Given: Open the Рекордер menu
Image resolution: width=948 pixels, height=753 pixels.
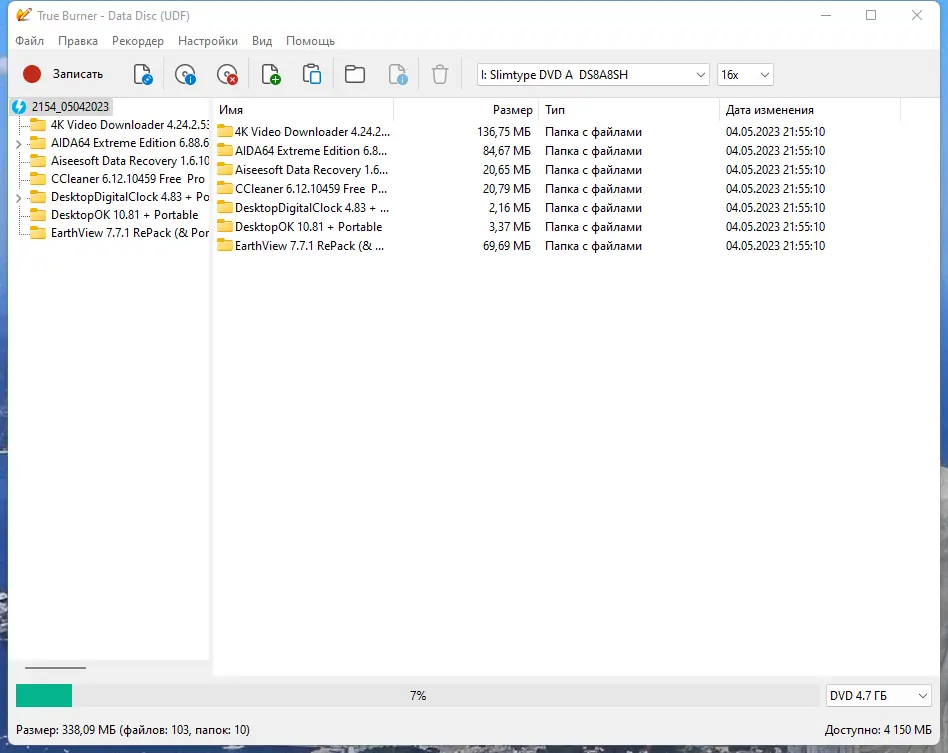Looking at the screenshot, I should coord(138,41).
